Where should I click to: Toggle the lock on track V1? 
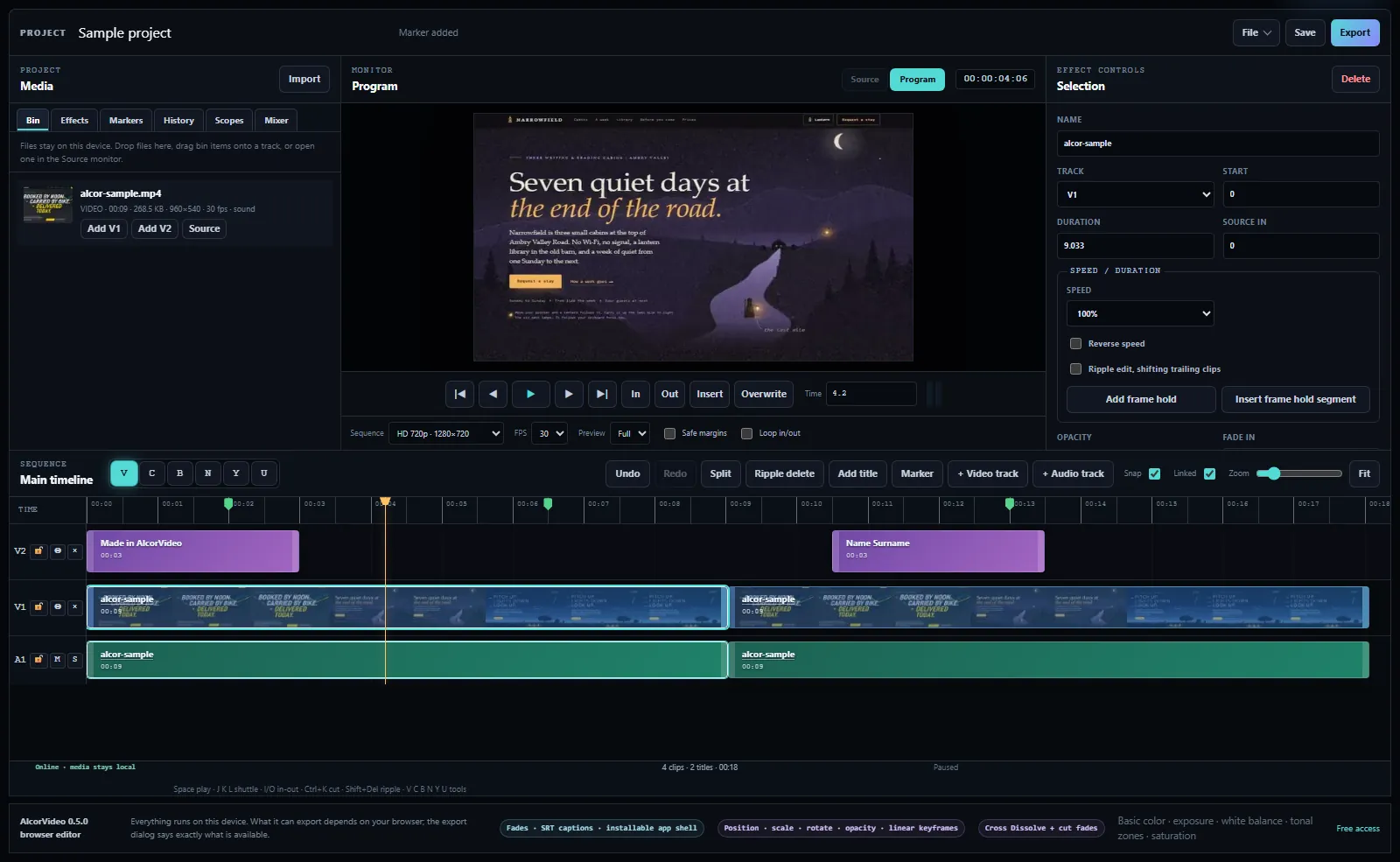[x=38, y=606]
